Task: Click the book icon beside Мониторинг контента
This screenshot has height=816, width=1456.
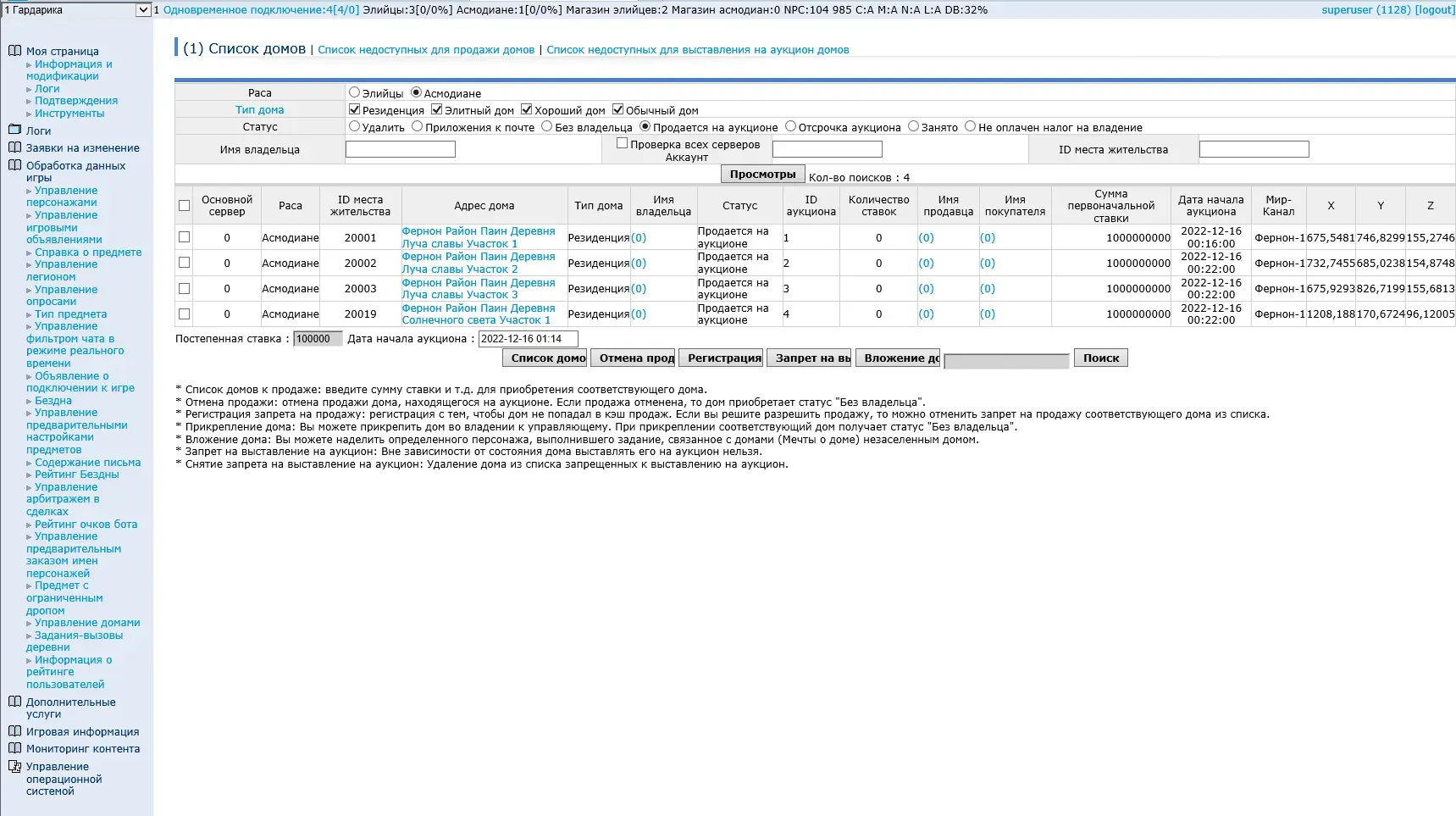Action: pos(14,748)
